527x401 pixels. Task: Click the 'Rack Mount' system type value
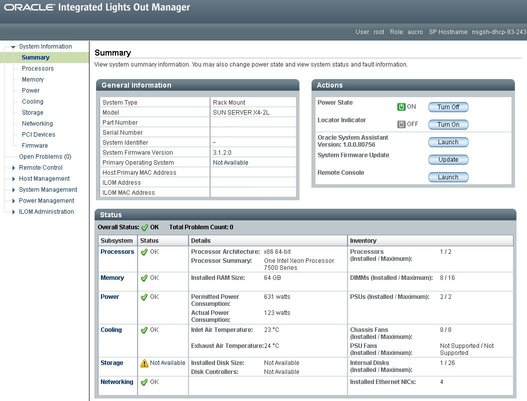229,103
